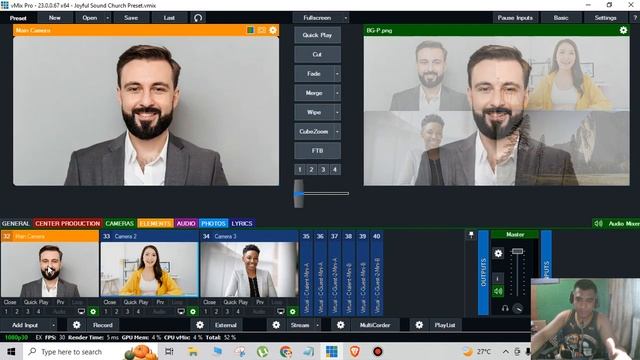This screenshot has width=640, height=360.
Task: Open Chrome from the Windows taskbar
Action: point(286,351)
